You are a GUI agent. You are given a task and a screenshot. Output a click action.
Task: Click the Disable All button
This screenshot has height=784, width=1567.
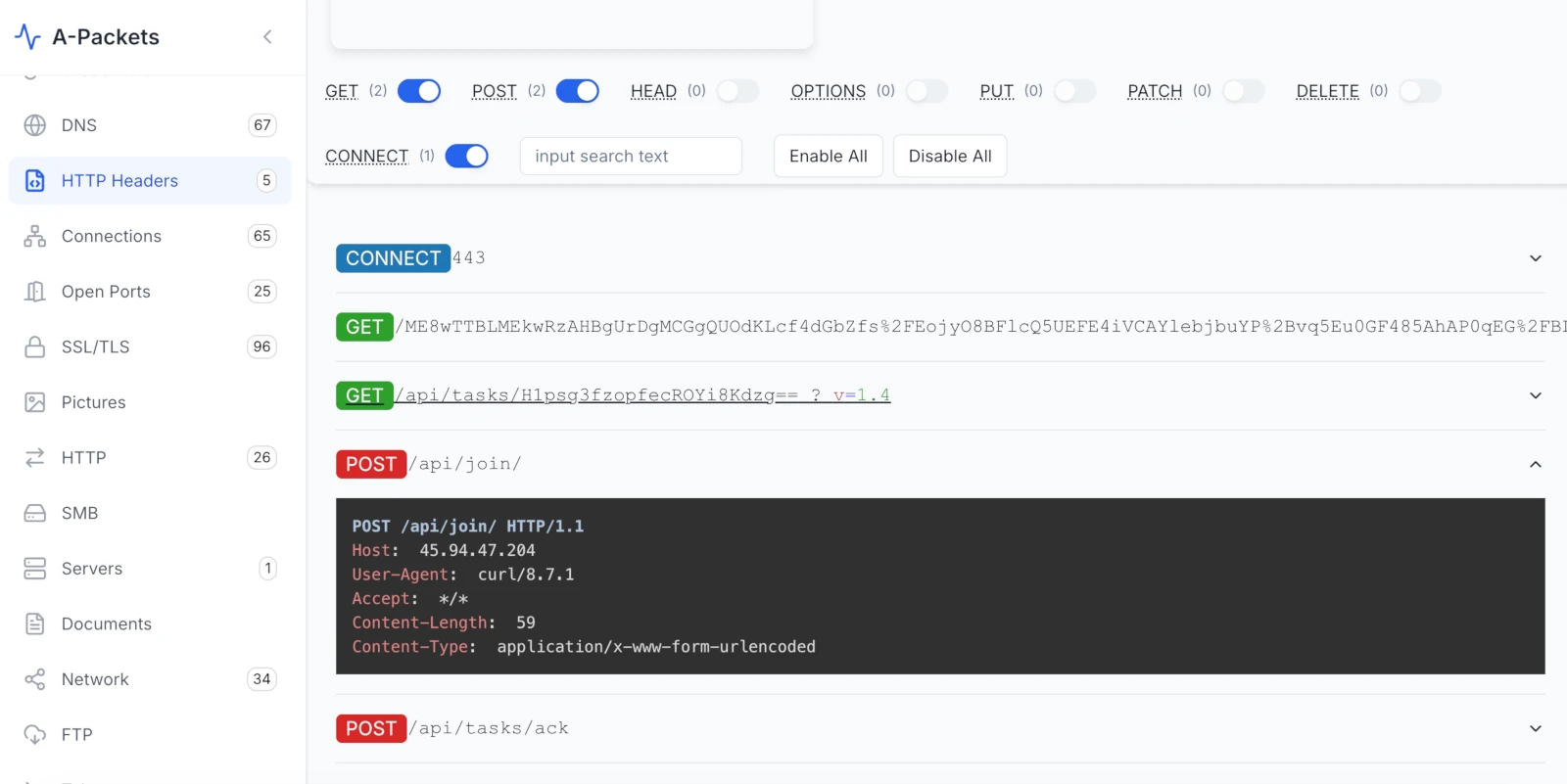click(950, 156)
